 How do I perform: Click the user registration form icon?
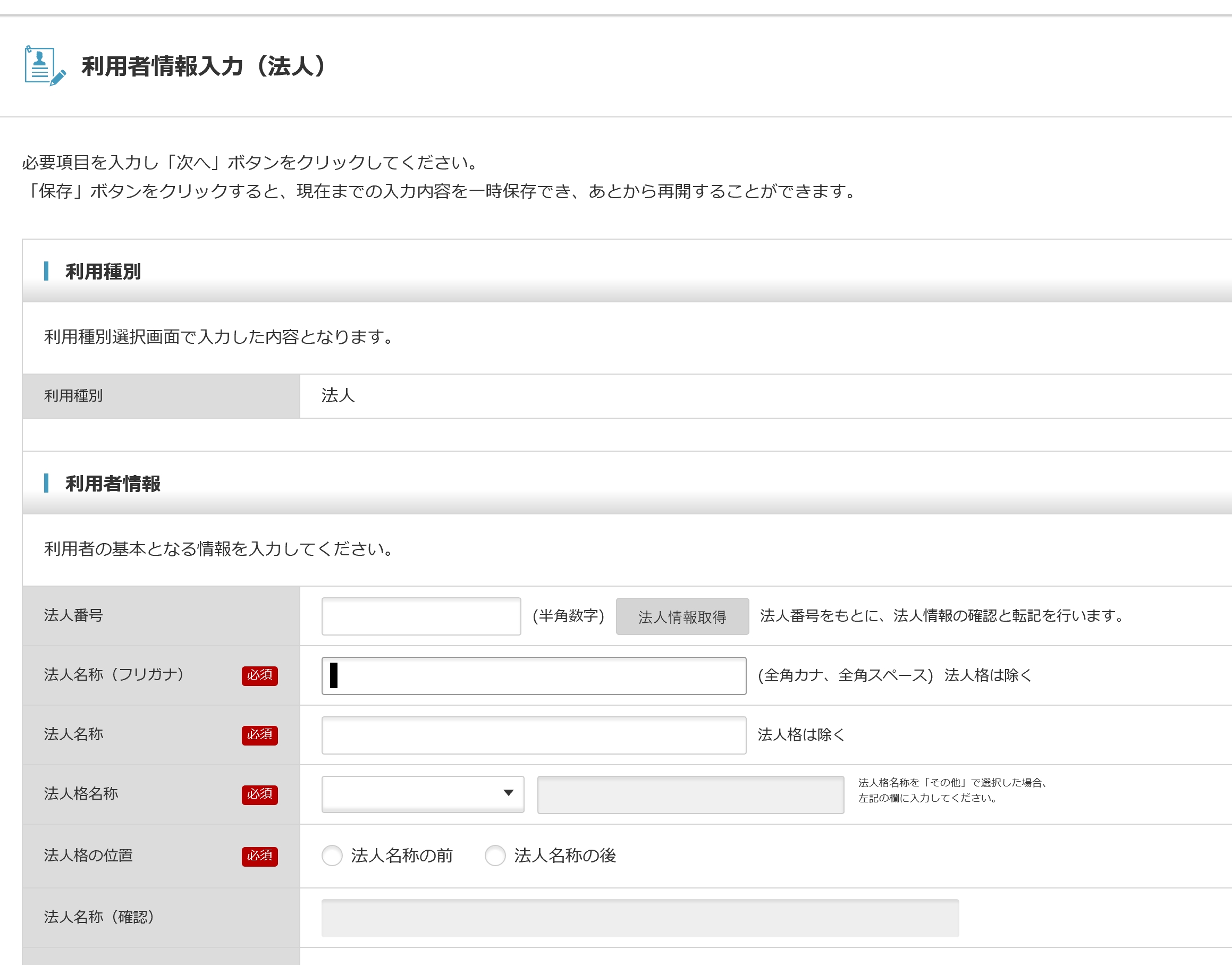point(44,65)
